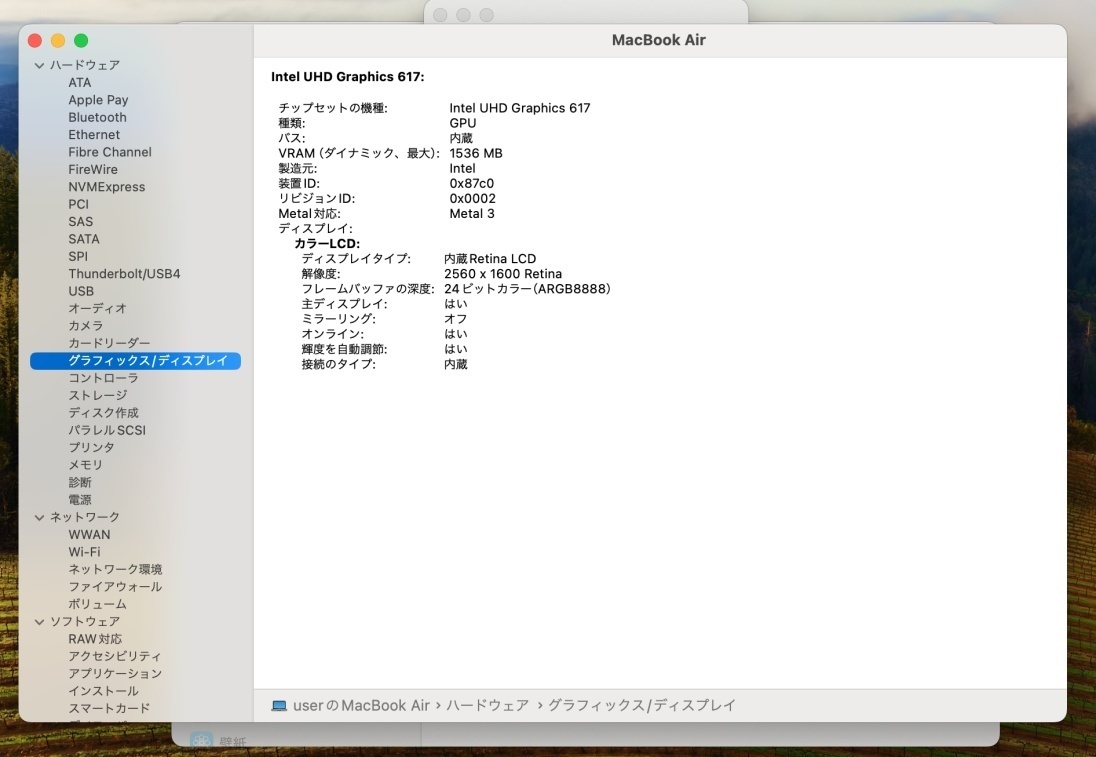This screenshot has width=1096, height=757.
Task: Click the revision ID value '0x0002'
Action: [473, 199]
